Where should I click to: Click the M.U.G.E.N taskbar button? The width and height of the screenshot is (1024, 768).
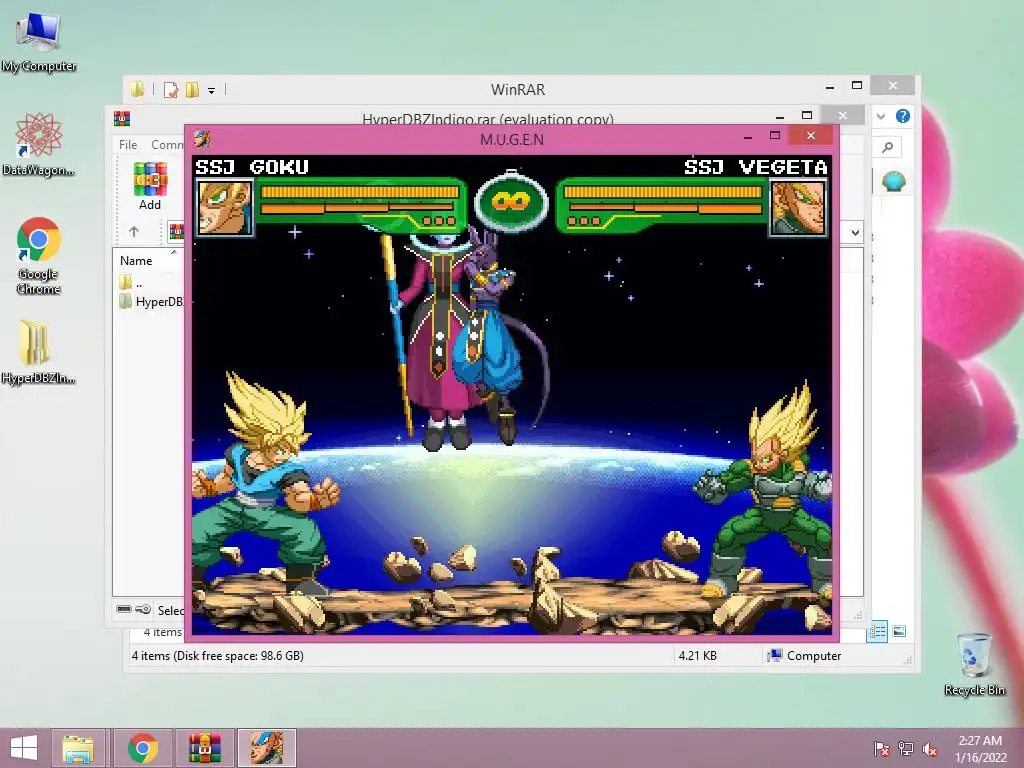pos(266,748)
